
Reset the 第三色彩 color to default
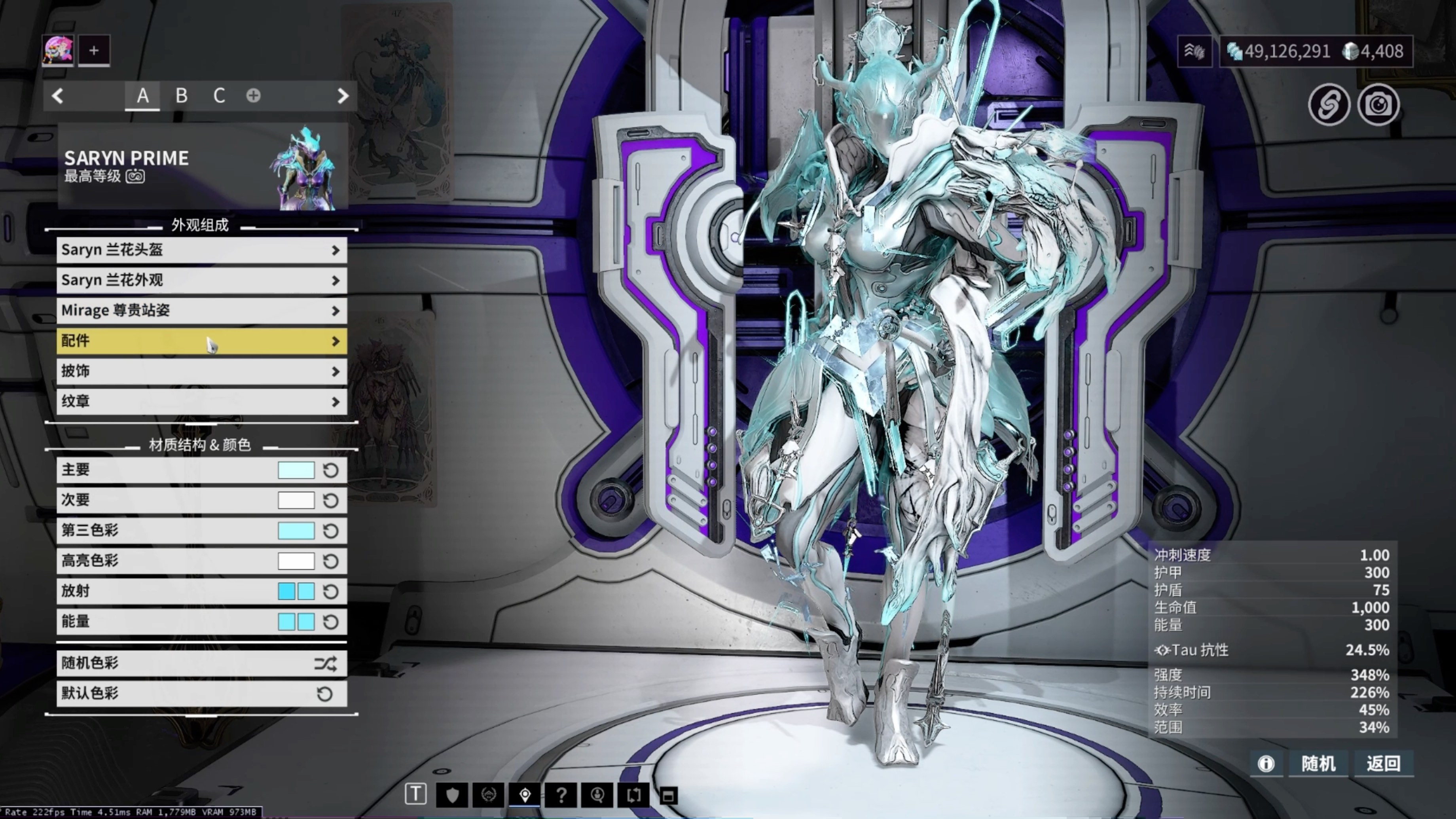click(x=331, y=531)
